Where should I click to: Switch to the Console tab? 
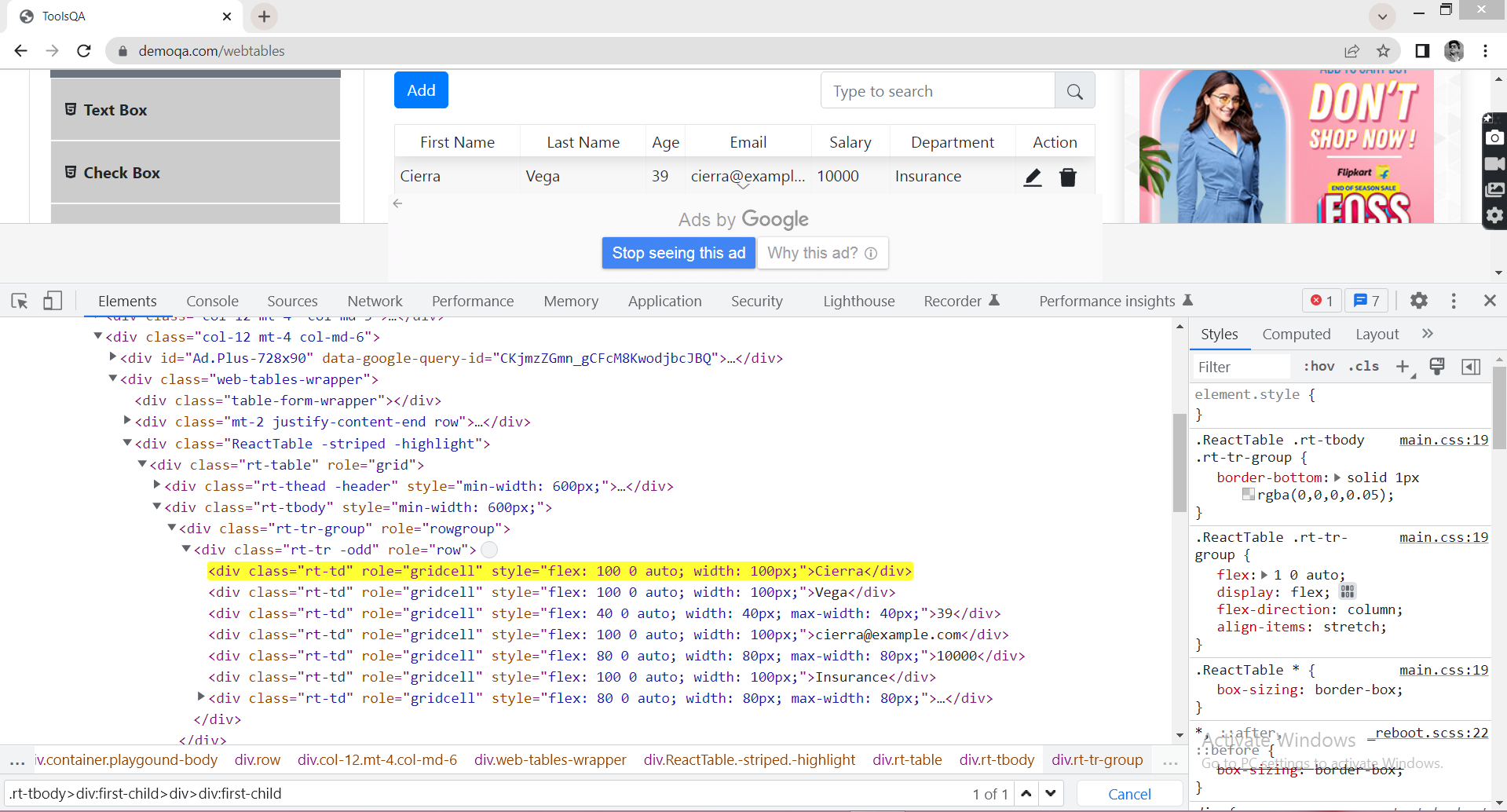click(212, 301)
